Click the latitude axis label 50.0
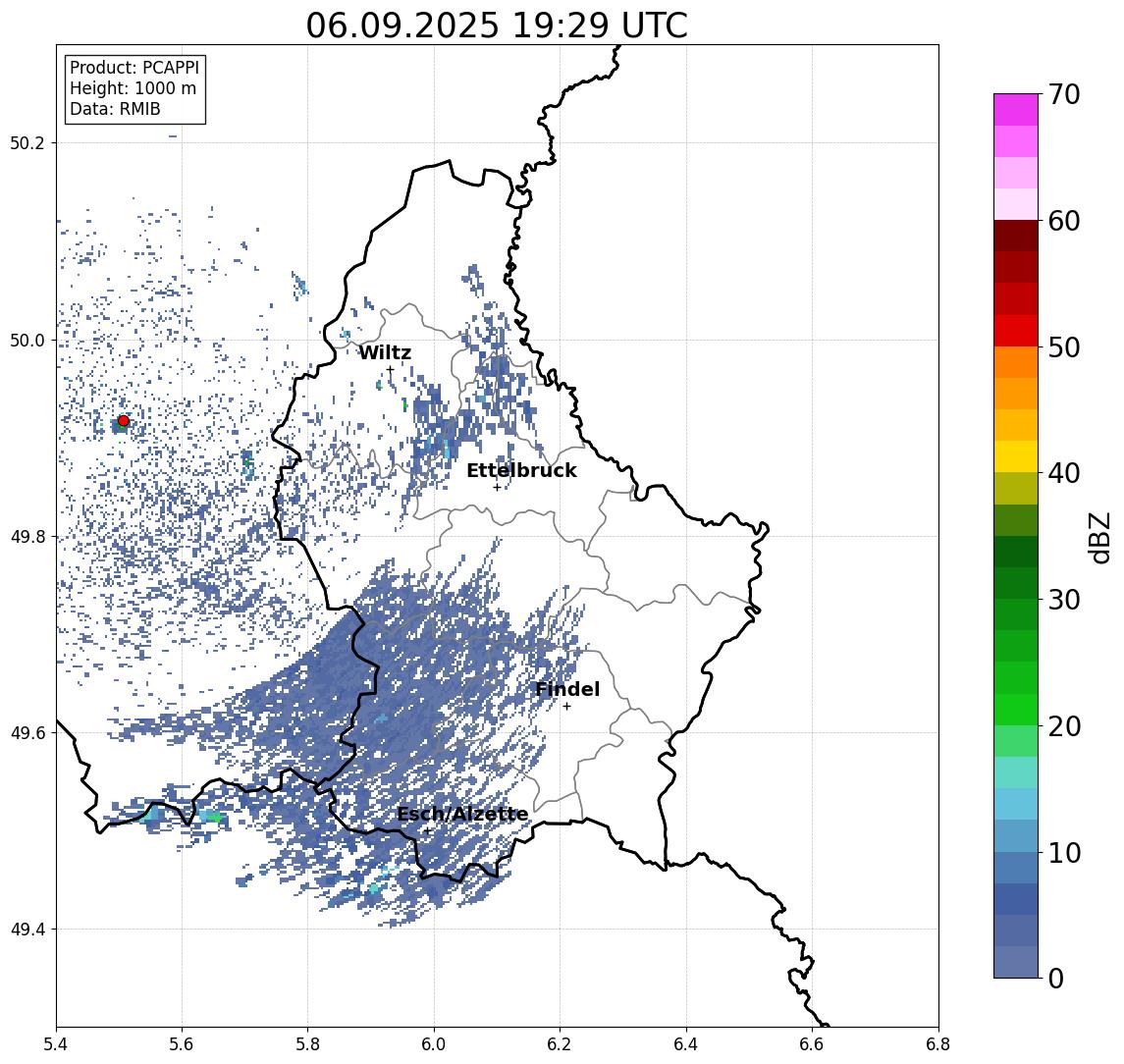This screenshot has height=1064, width=1124. tap(27, 340)
